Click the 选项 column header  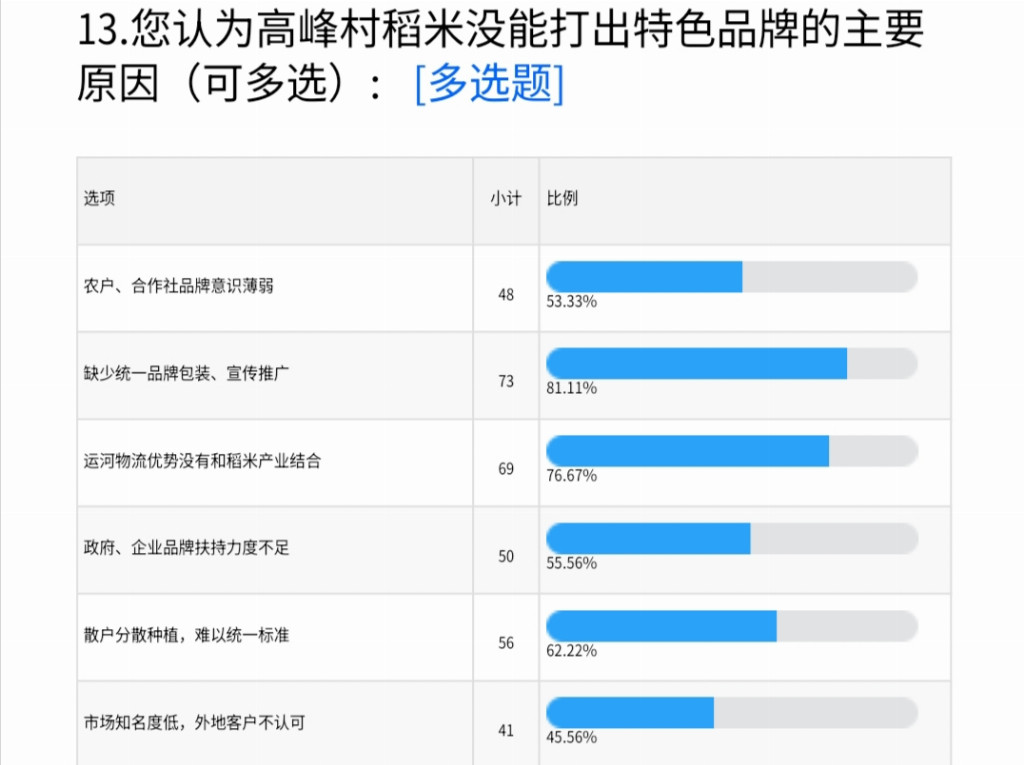99,198
